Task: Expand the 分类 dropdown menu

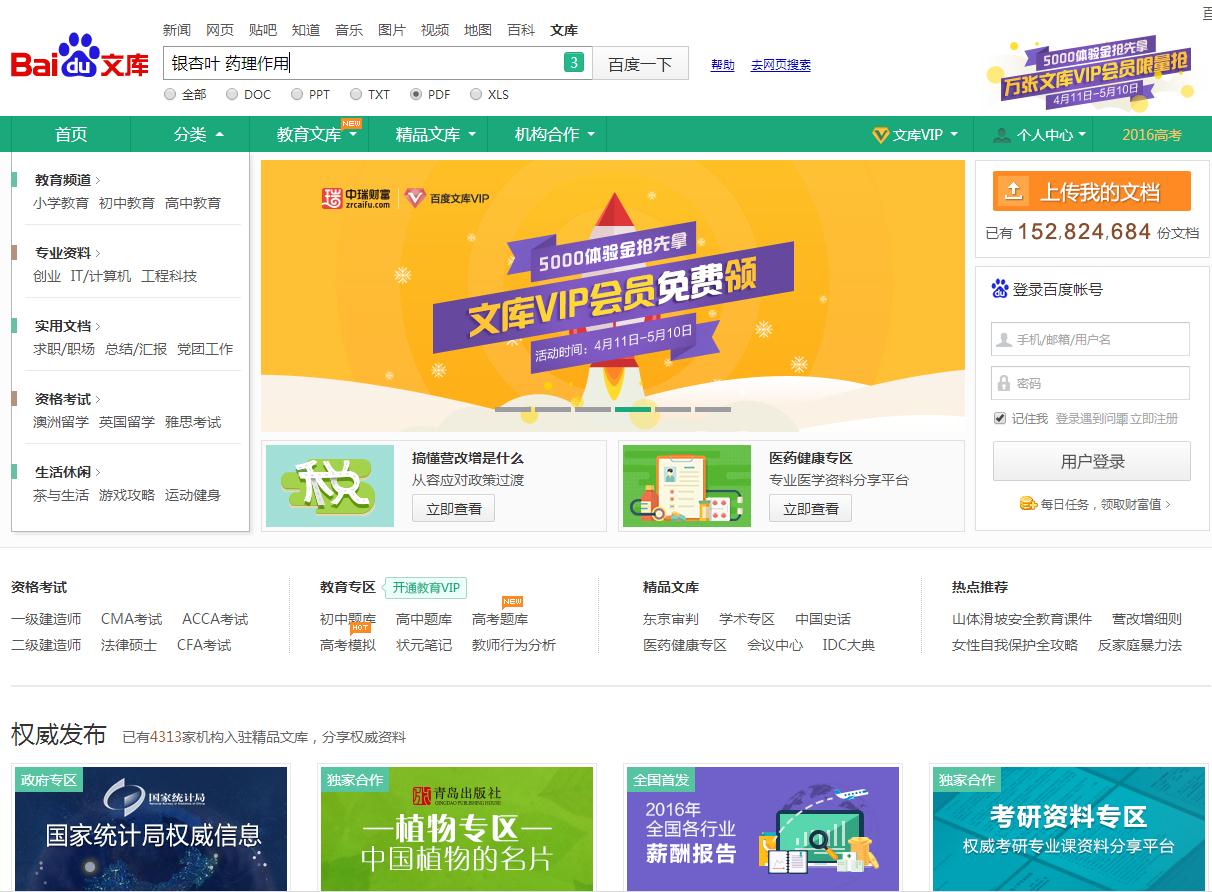Action: coord(198,135)
